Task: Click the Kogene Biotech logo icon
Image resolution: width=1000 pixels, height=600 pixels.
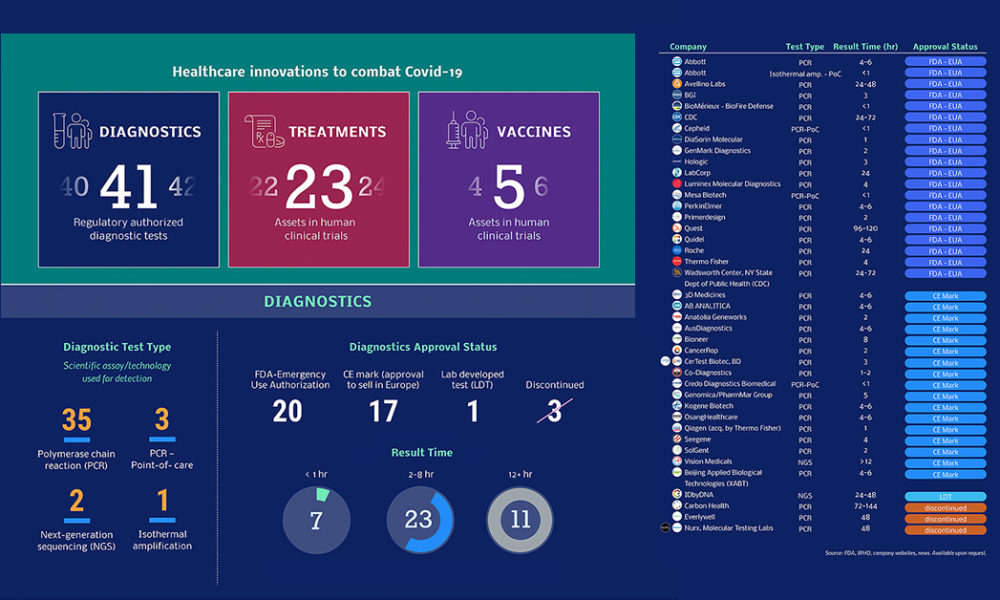Action: [677, 406]
